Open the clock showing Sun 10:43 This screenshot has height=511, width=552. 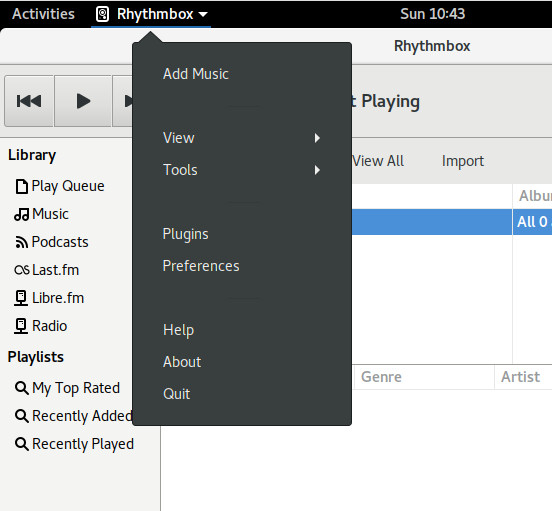tap(432, 14)
